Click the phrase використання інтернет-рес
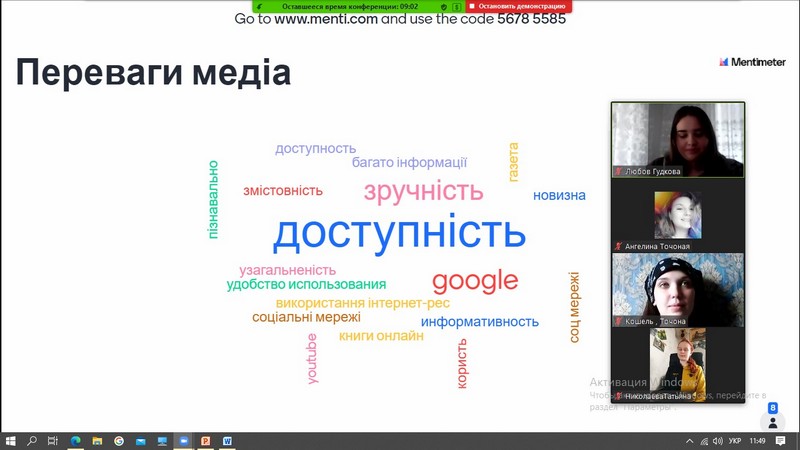Image resolution: width=800 pixels, height=450 pixels. (363, 303)
